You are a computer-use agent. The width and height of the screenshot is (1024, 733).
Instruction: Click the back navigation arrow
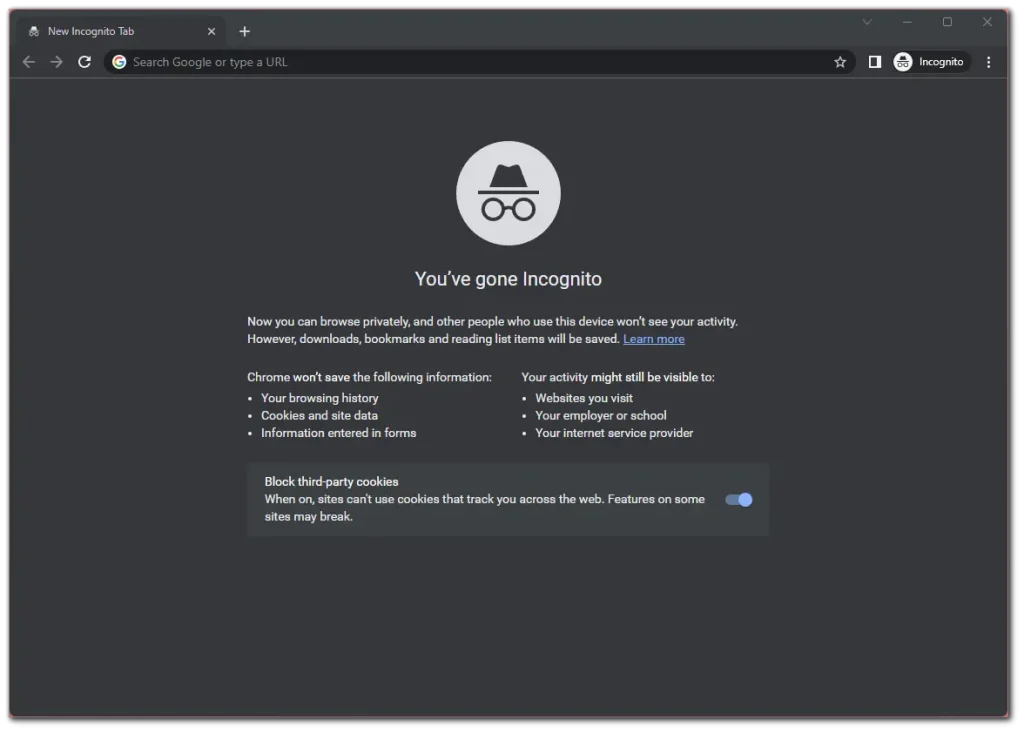point(29,62)
